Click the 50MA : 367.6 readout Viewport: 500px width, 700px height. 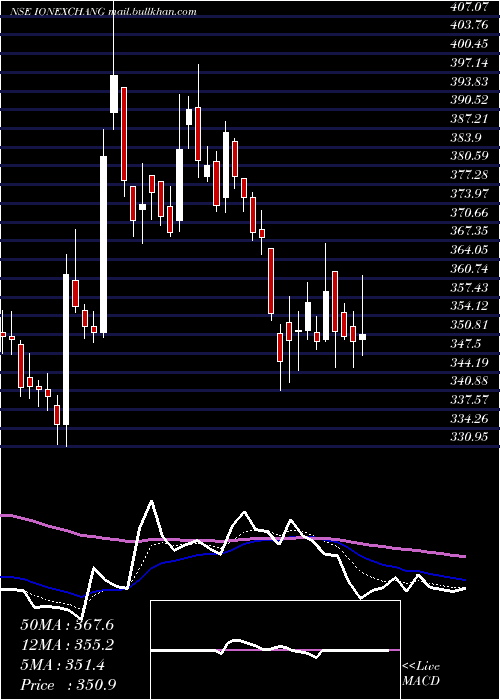(x=67, y=625)
